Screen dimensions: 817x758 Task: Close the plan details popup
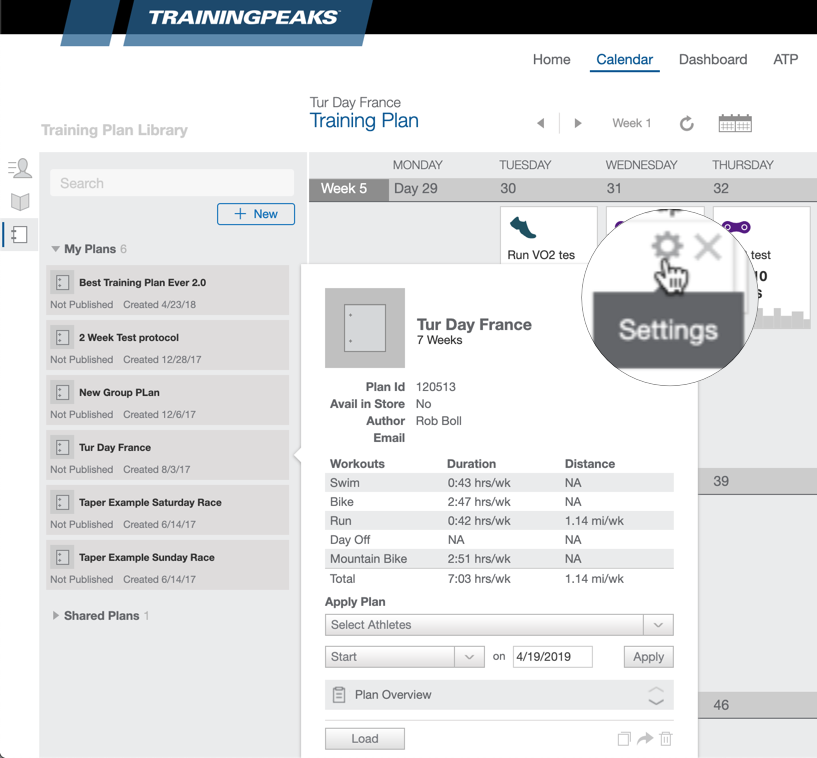708,246
